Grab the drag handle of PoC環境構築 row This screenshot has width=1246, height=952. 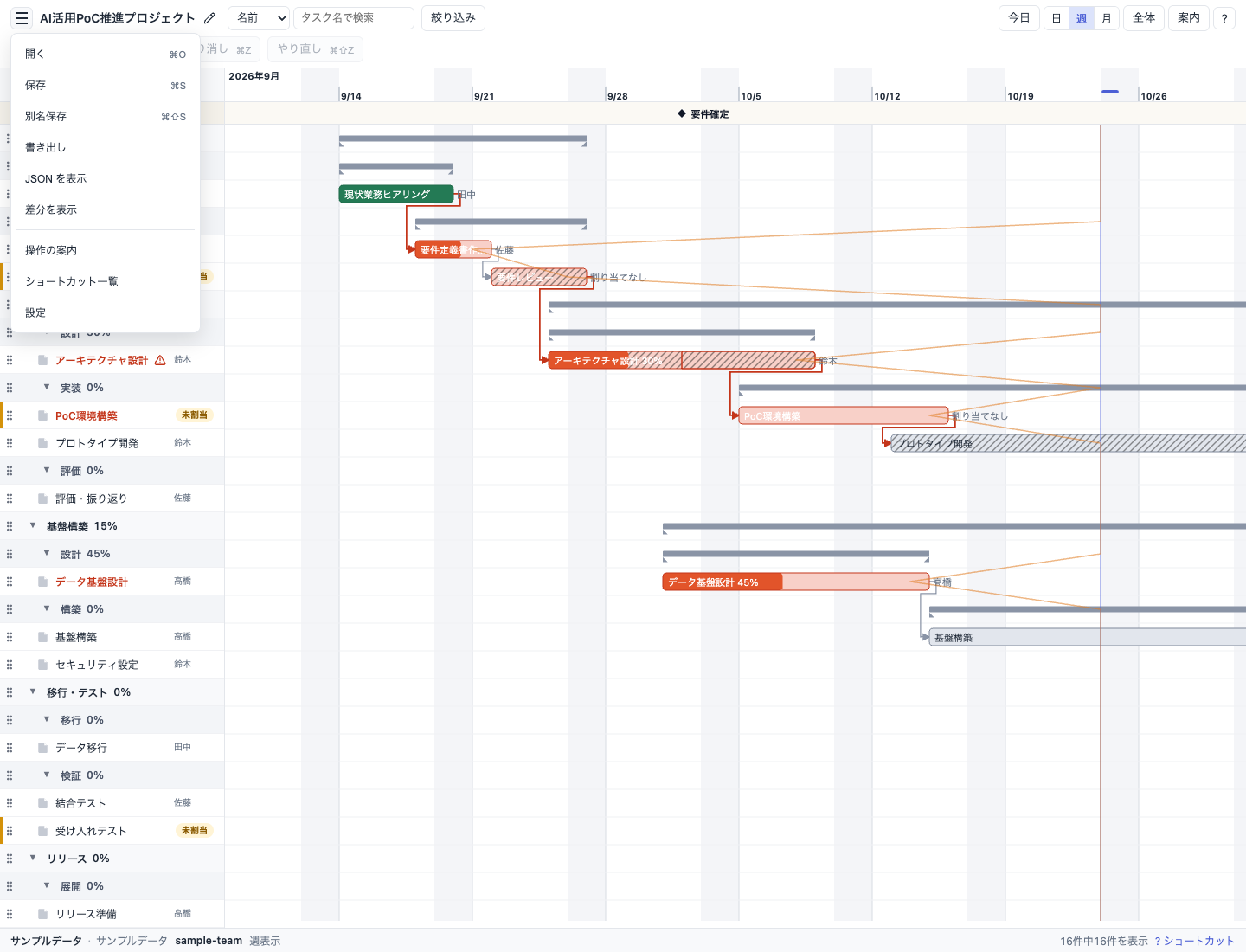pos(10,415)
